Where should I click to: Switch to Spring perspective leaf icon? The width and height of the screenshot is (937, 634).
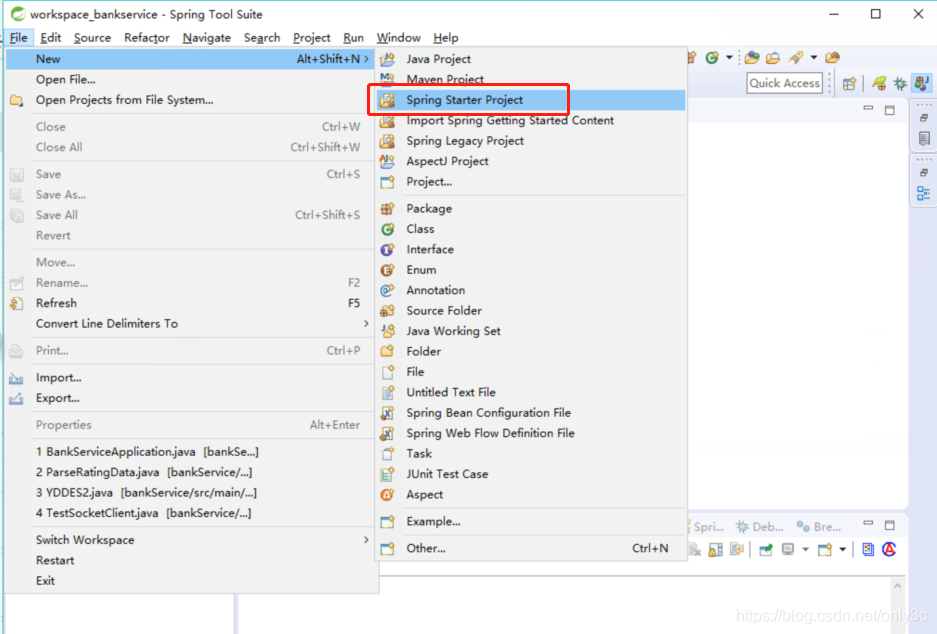tap(878, 83)
